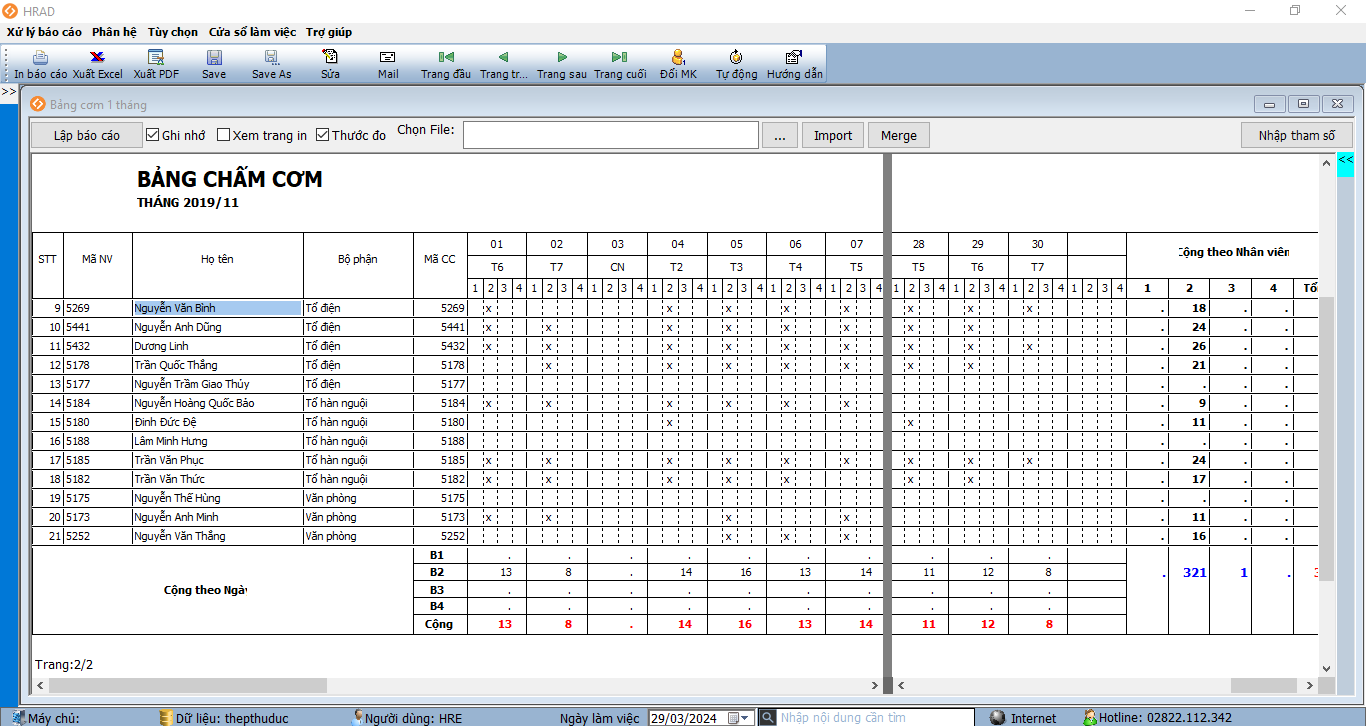Viewport: 1366px width, 726px height.
Task: Open the Ngày làm việc date dropdown
Action: pyautogui.click(x=745, y=718)
